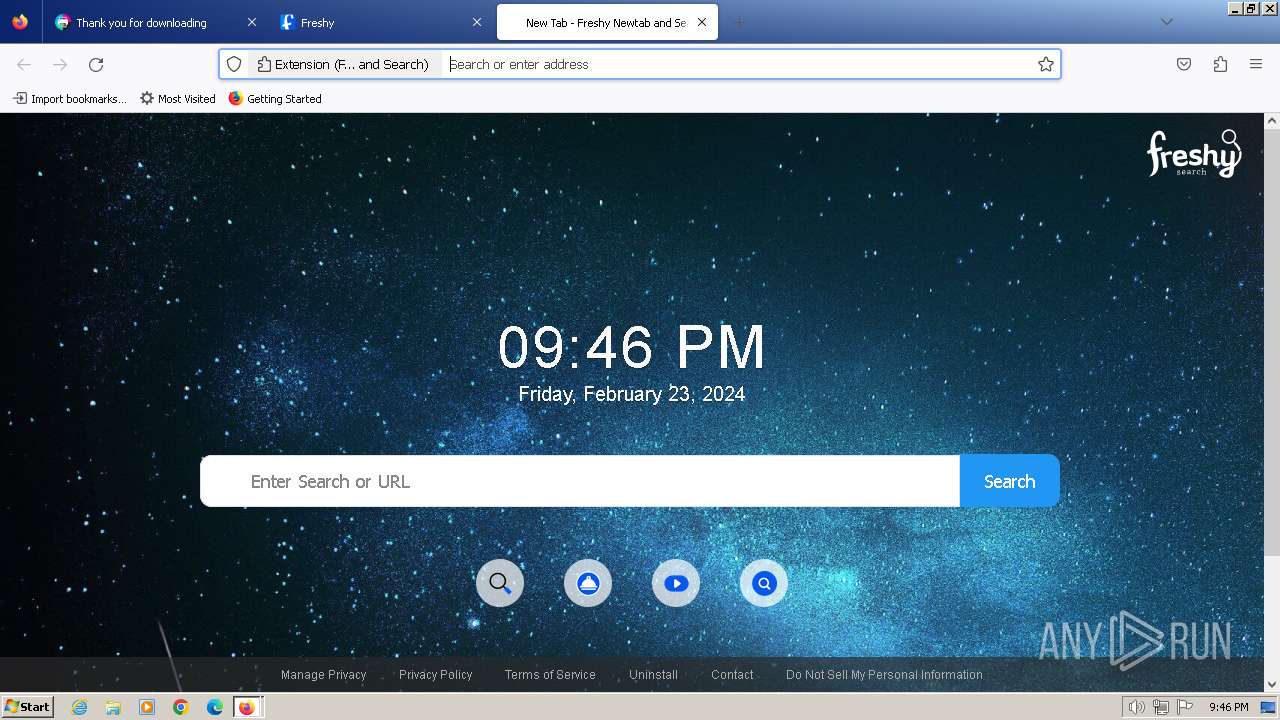1280x720 pixels.
Task: Open the Terms of Service link
Action: coord(550,675)
